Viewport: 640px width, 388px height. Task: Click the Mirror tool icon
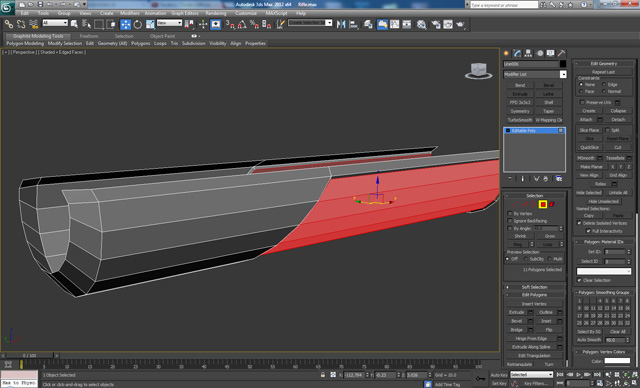341,24
